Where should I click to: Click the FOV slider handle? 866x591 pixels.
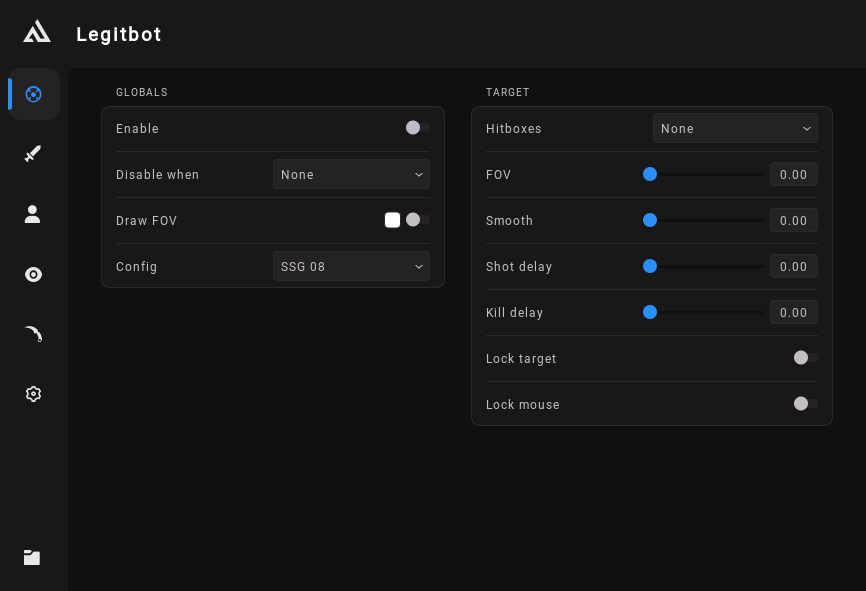[650, 174]
